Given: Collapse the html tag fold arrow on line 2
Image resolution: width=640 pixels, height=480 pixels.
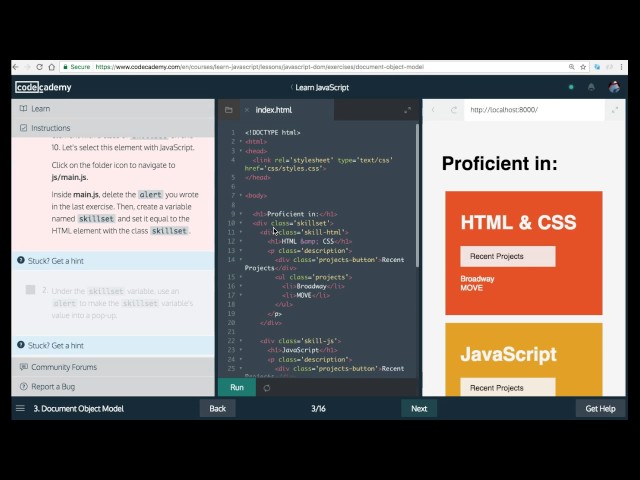Looking at the screenshot, I should pyautogui.click(x=240, y=141).
